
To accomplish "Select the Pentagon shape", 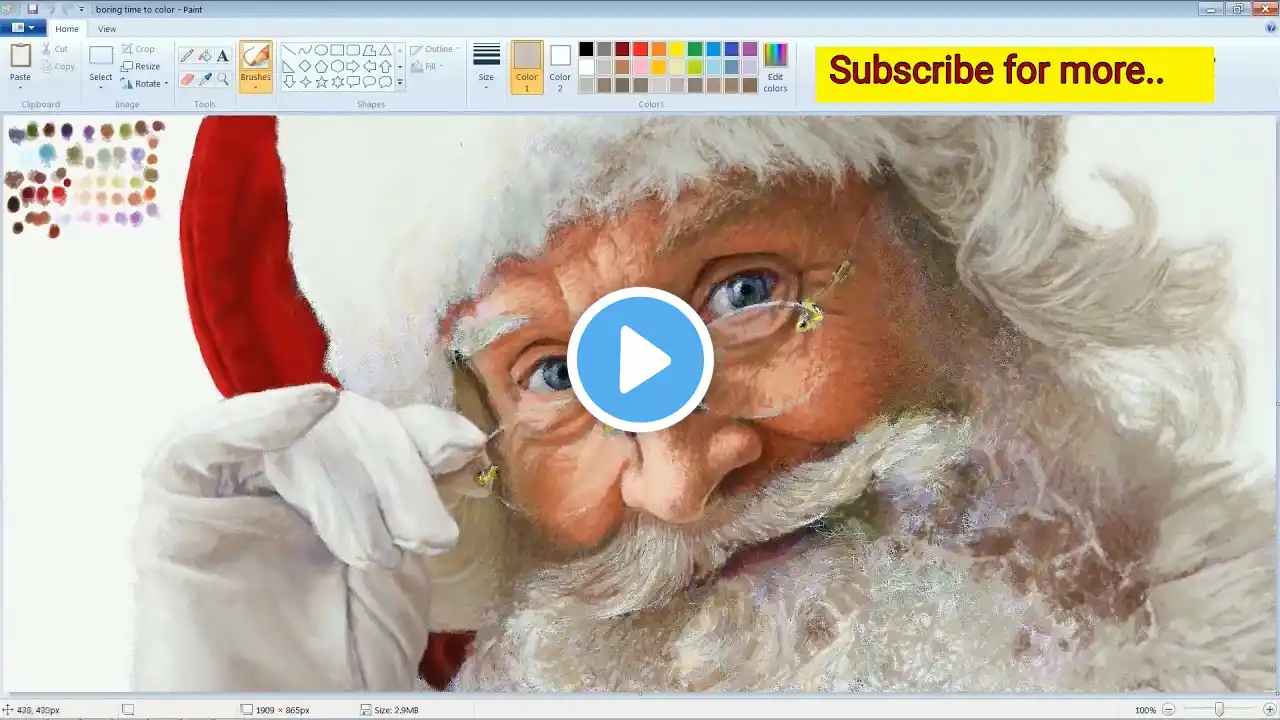I will (321, 66).
